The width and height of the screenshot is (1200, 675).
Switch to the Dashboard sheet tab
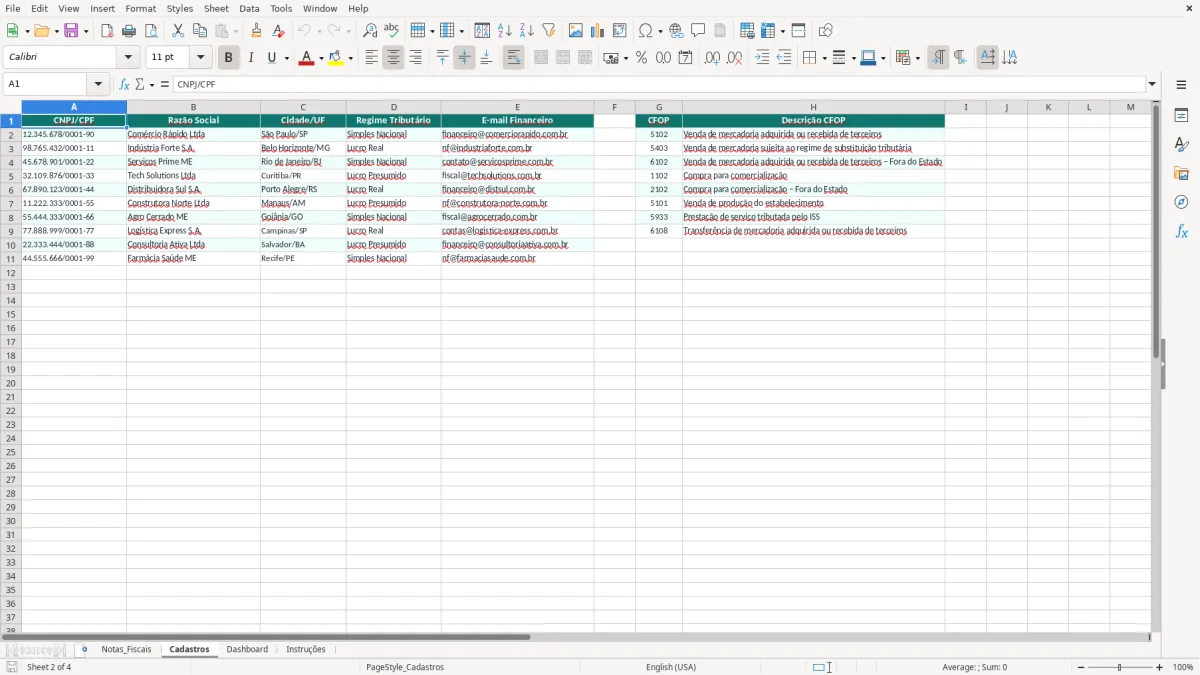(247, 648)
